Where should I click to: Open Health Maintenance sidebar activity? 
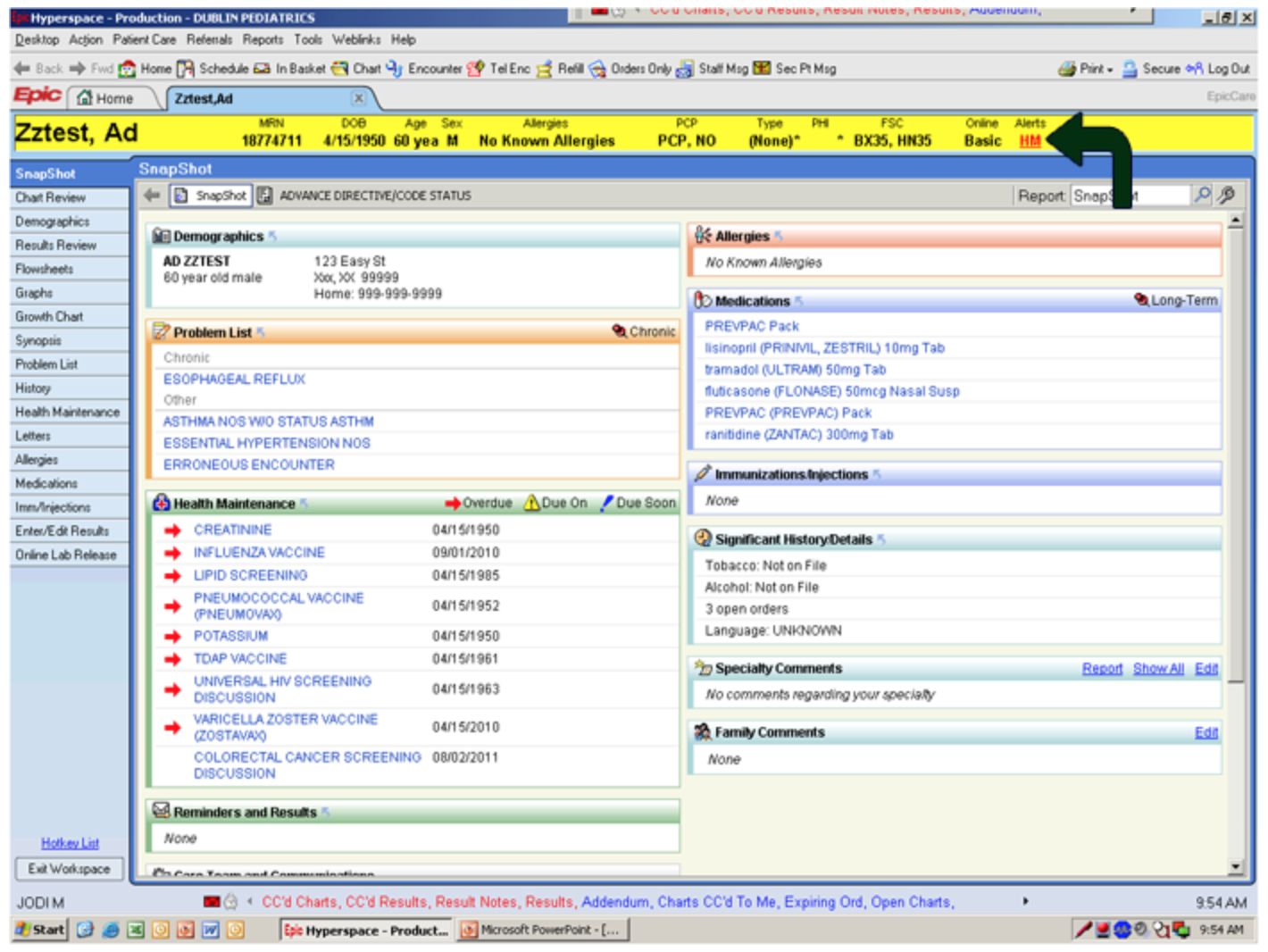pyautogui.click(x=70, y=412)
